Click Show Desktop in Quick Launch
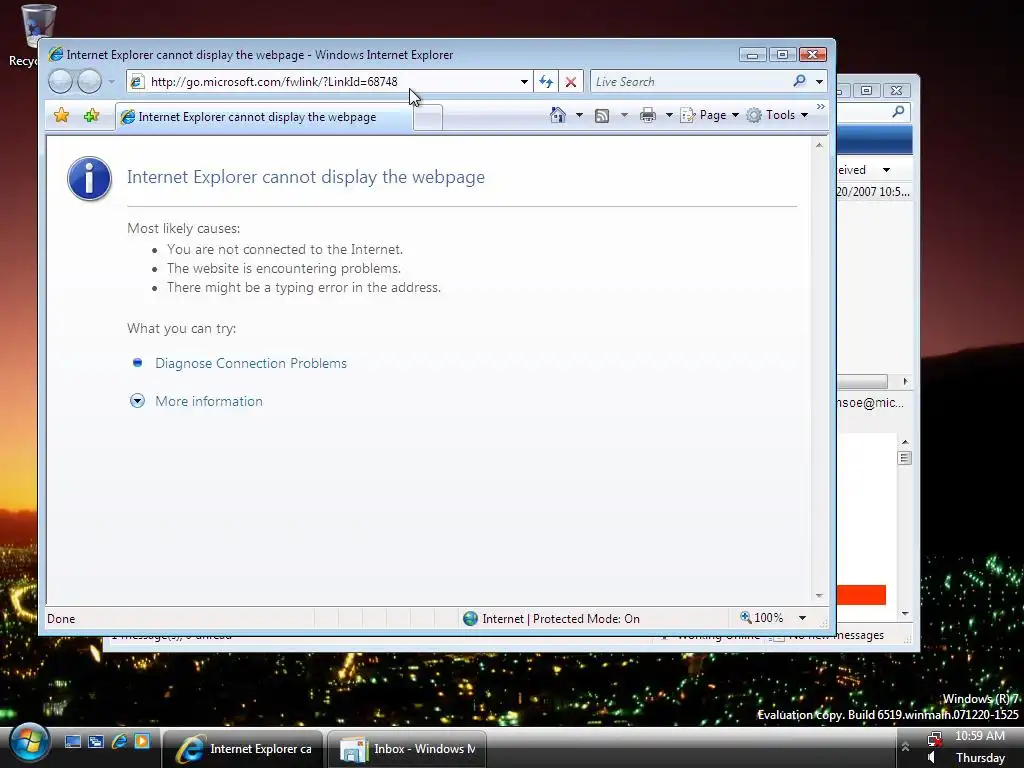Screen dimensions: 1024x768 pos(72,741)
